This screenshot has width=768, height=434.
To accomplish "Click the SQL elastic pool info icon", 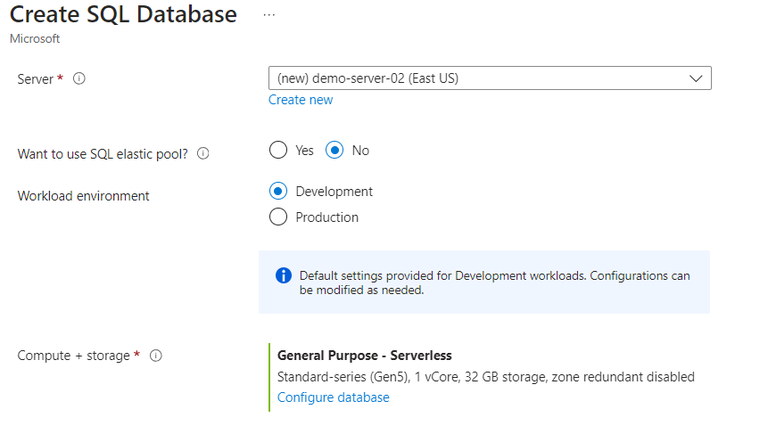I will 203,154.
